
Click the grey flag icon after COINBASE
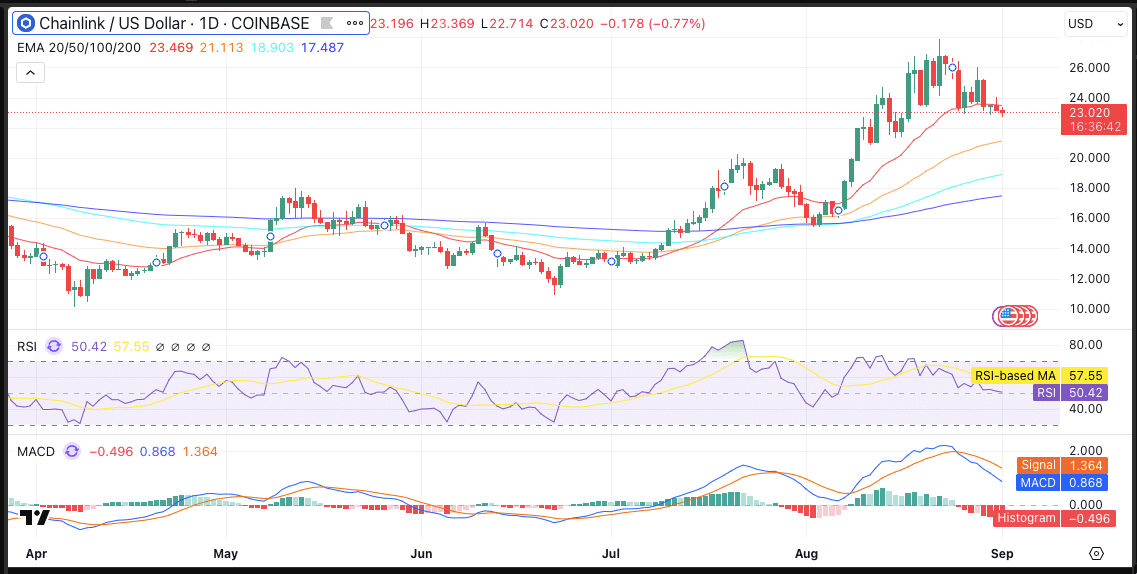[327, 24]
